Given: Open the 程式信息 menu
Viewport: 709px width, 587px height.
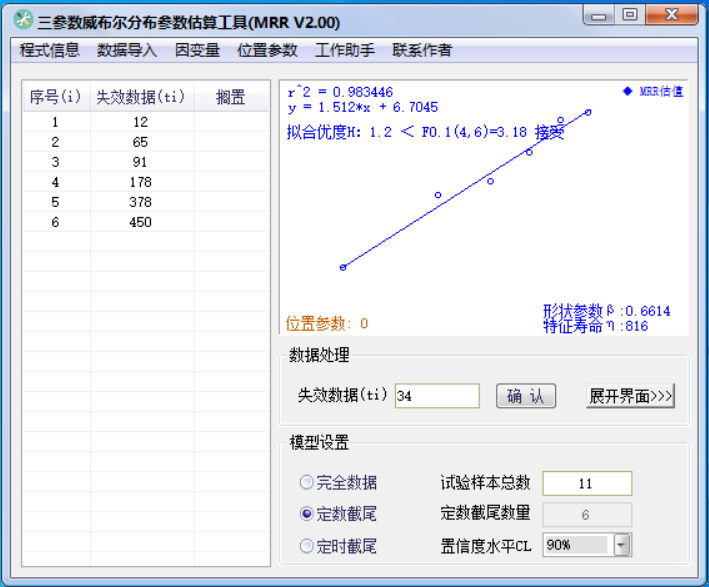Looking at the screenshot, I should pos(49,50).
